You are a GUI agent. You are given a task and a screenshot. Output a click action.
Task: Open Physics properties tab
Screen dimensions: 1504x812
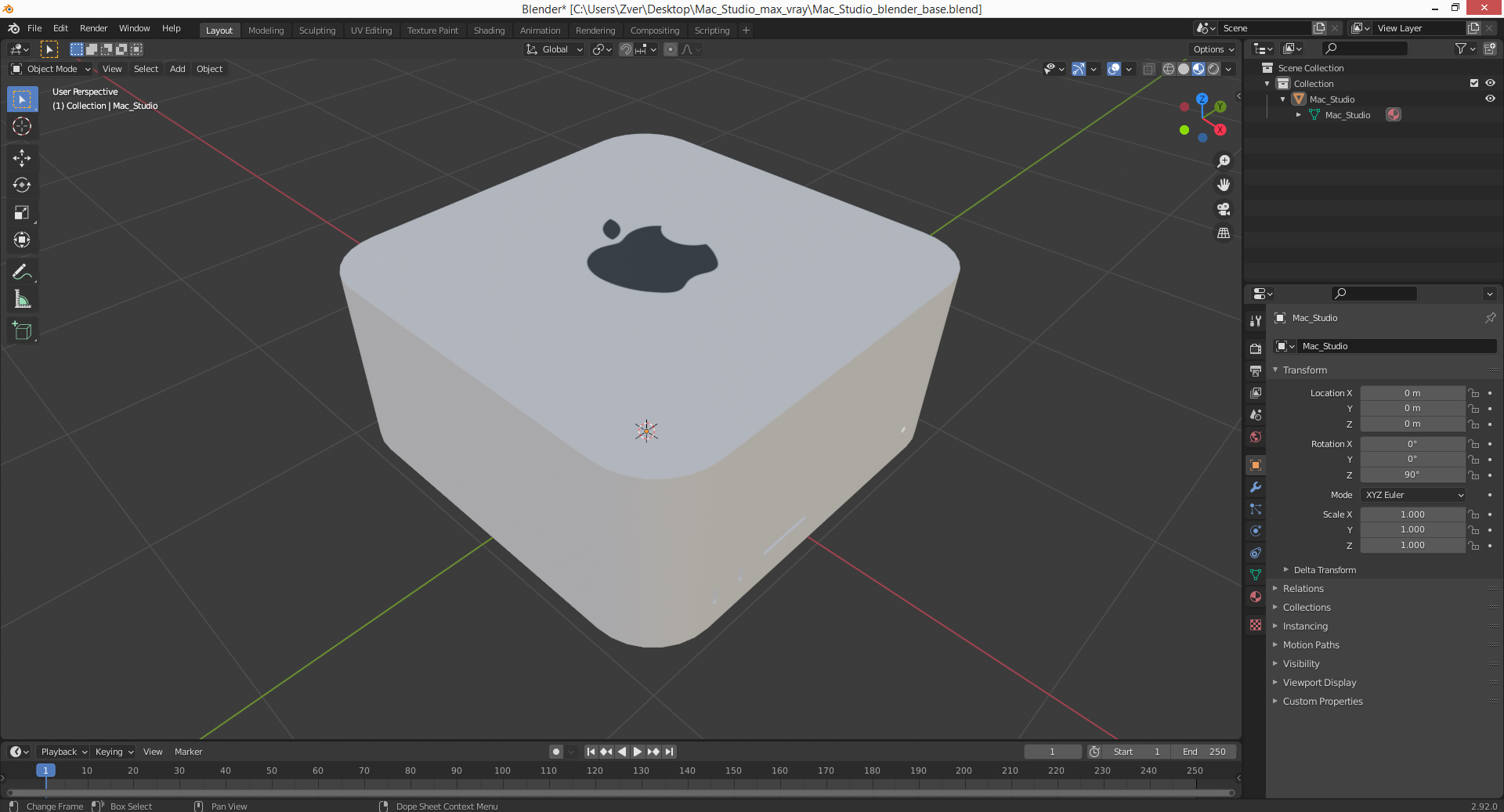[x=1256, y=531]
